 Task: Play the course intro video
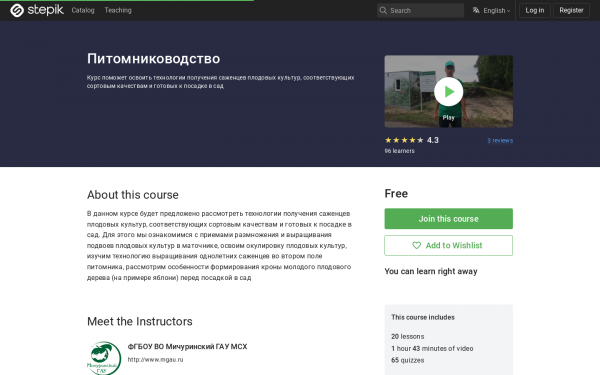tap(448, 91)
